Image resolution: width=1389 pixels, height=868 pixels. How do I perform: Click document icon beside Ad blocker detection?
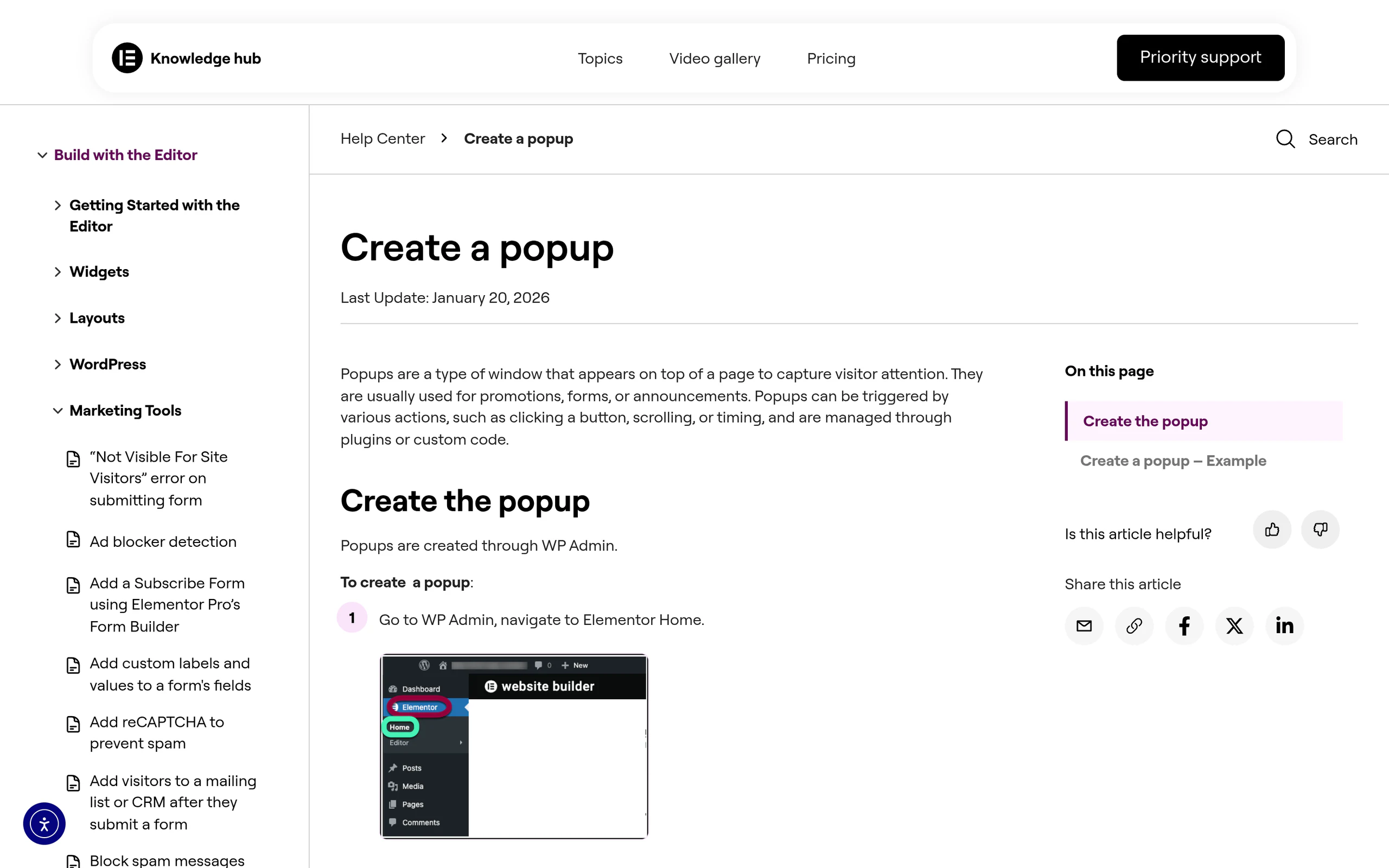pos(73,540)
